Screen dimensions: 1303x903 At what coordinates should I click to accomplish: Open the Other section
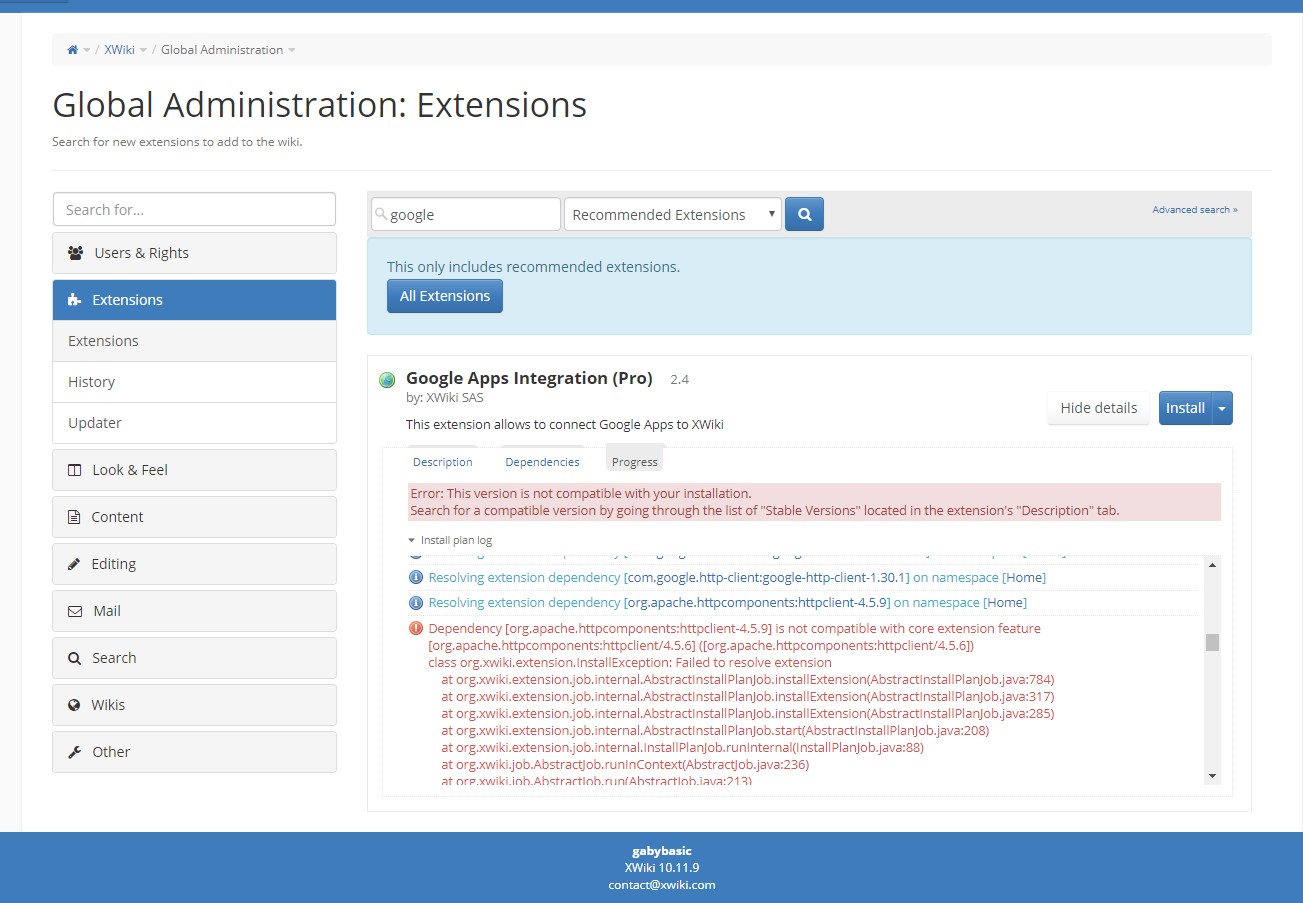tap(194, 752)
